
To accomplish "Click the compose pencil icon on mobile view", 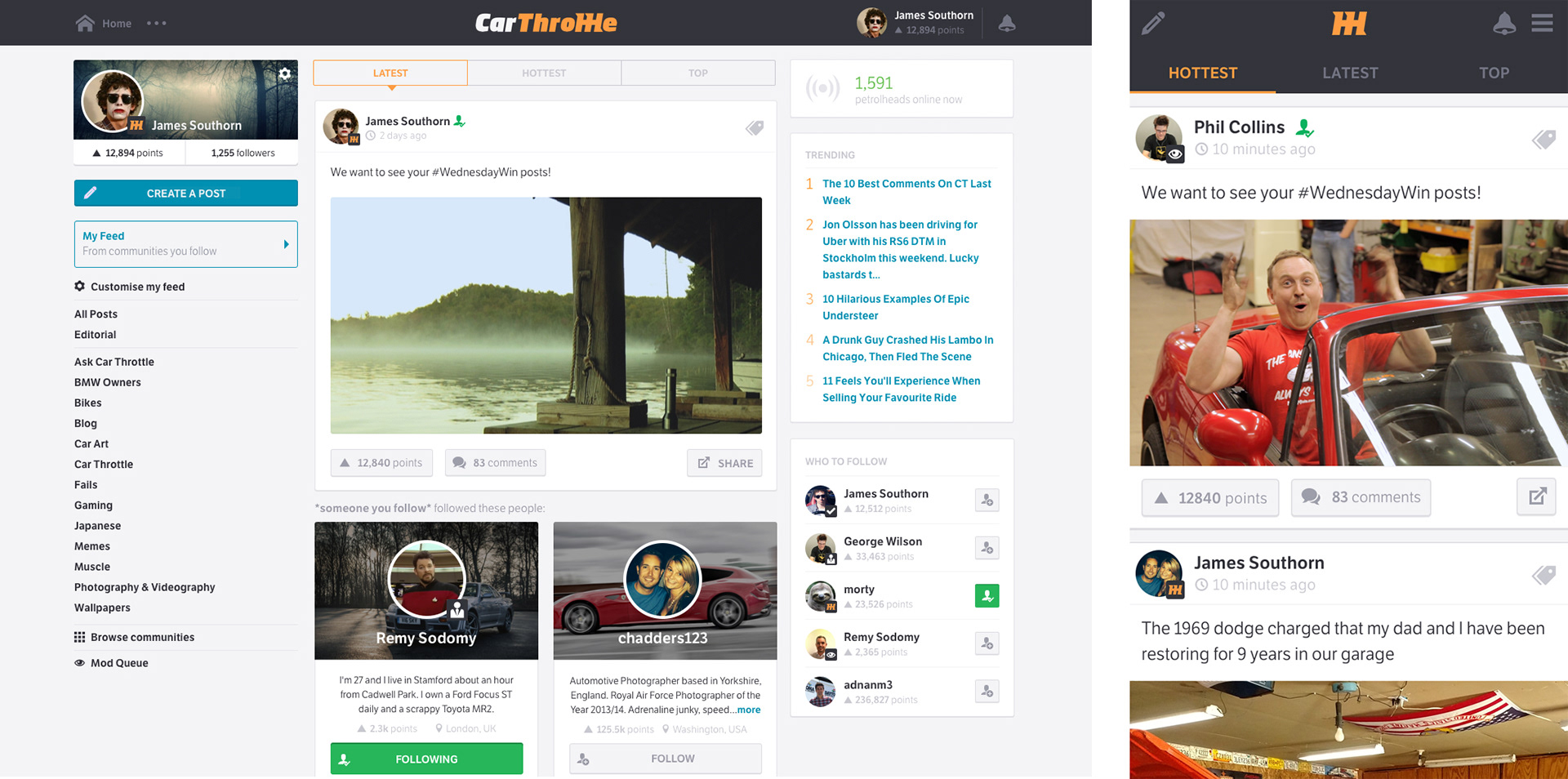I will pyautogui.click(x=1154, y=23).
